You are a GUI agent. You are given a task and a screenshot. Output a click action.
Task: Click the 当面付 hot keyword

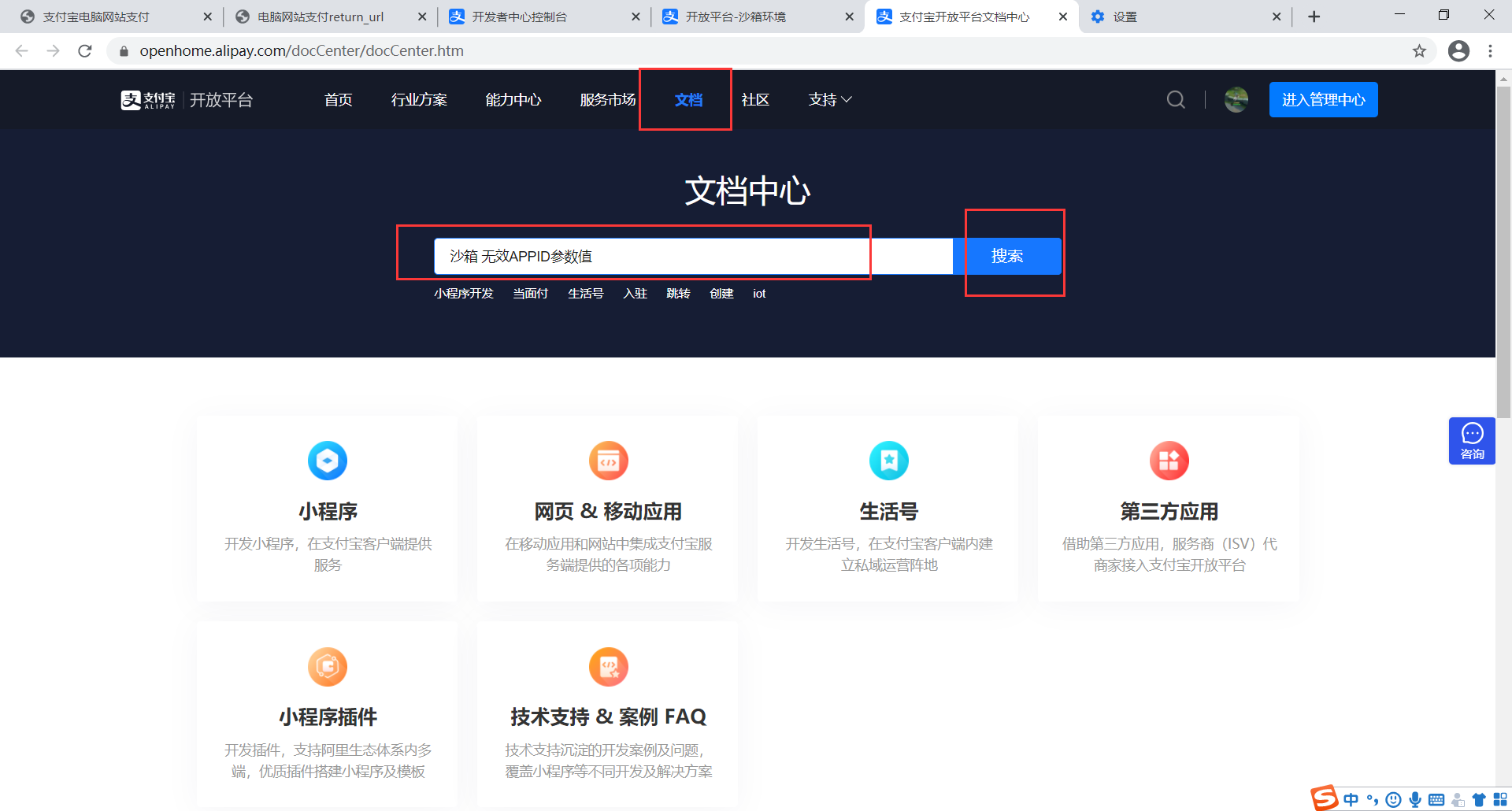(531, 294)
